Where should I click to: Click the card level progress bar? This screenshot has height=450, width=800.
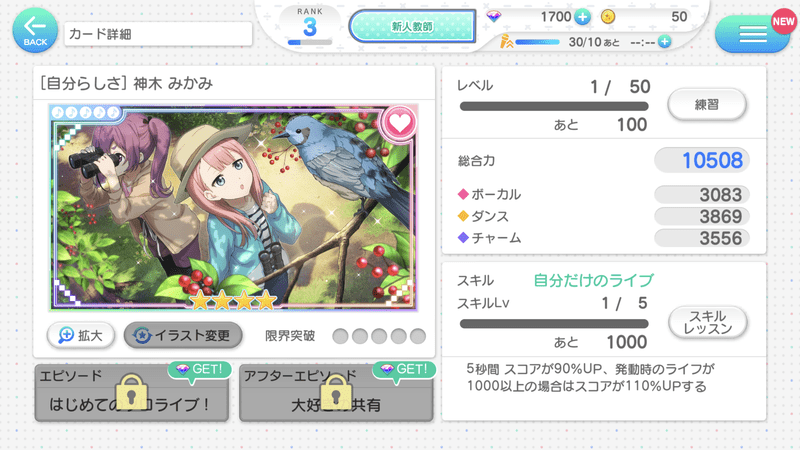(554, 107)
